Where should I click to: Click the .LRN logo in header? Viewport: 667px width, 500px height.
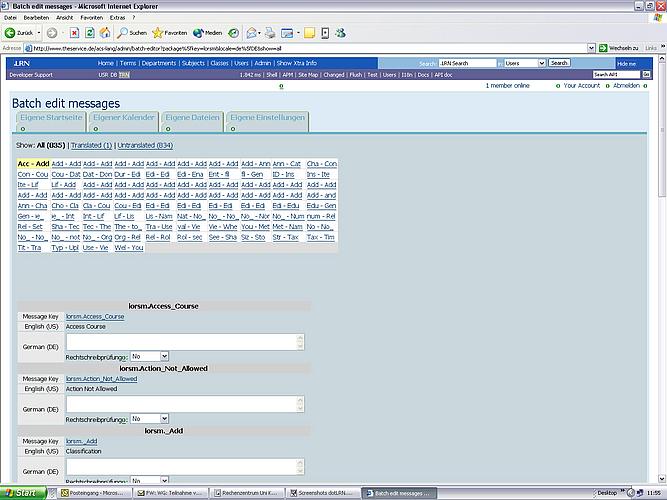click(22, 63)
